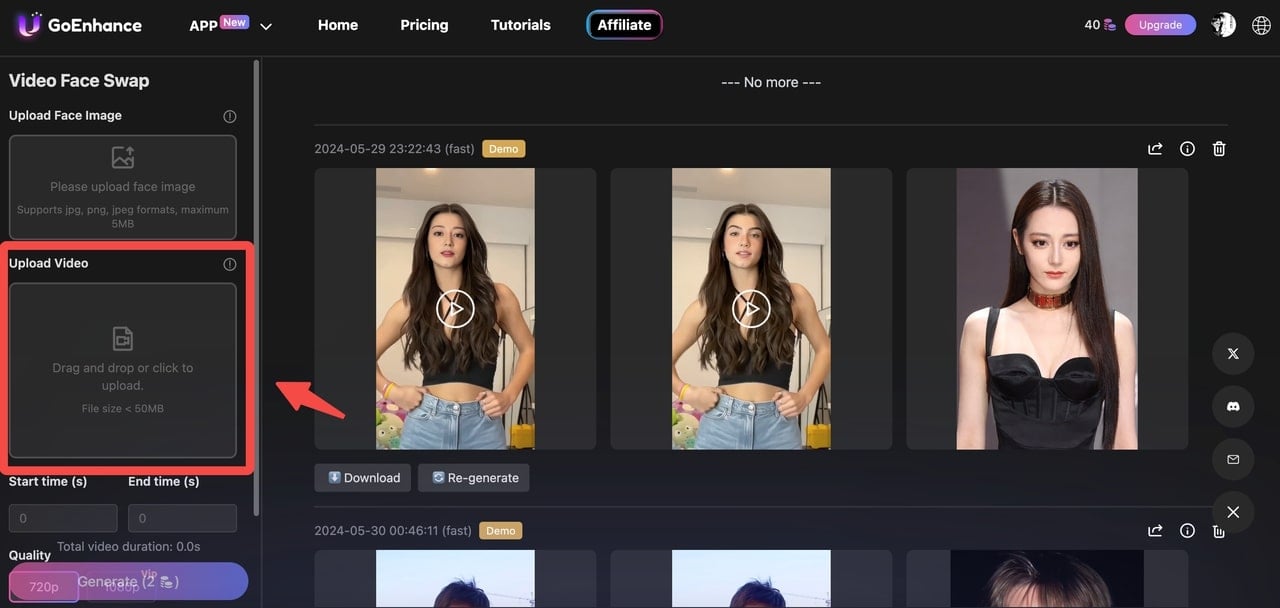Focus the End time input field
The width and height of the screenshot is (1280, 608).
pyautogui.click(x=182, y=518)
